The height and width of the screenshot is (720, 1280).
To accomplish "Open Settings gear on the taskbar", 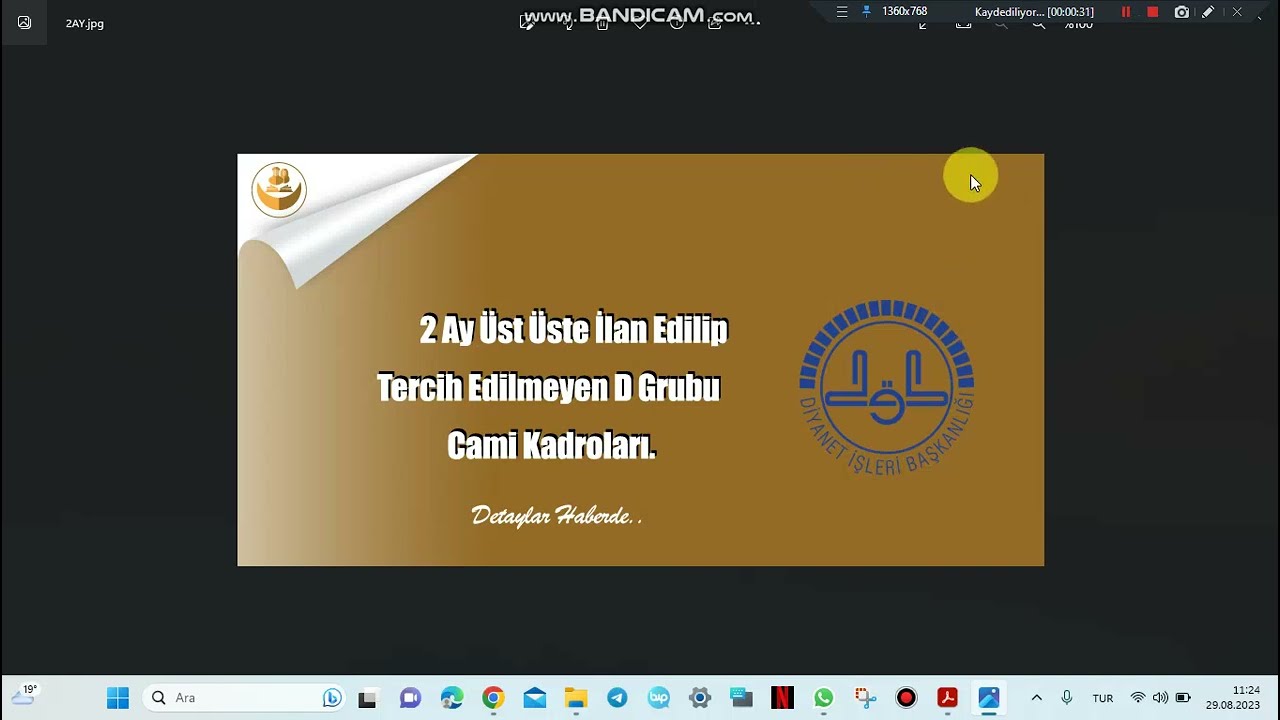I will coord(700,698).
